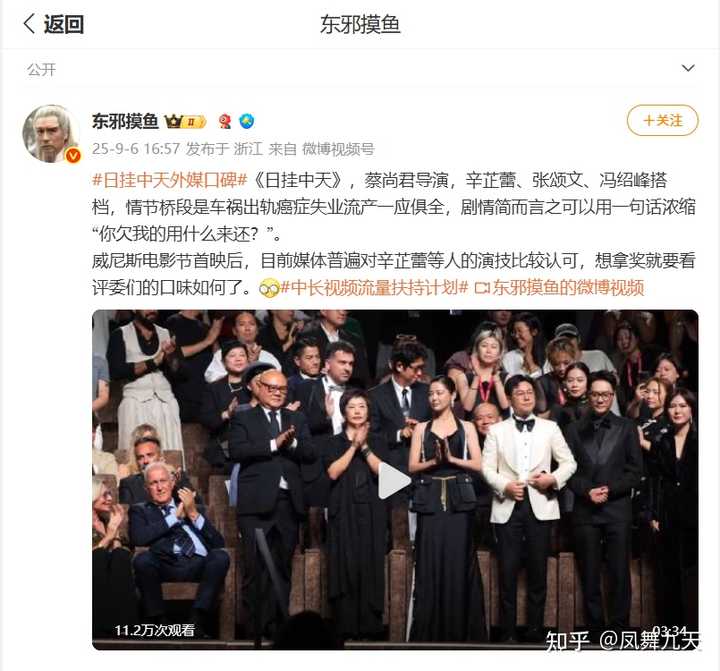Image resolution: width=720 pixels, height=671 pixels.
Task: Click the 东邪摸鱼 username
Action: [x=125, y=121]
